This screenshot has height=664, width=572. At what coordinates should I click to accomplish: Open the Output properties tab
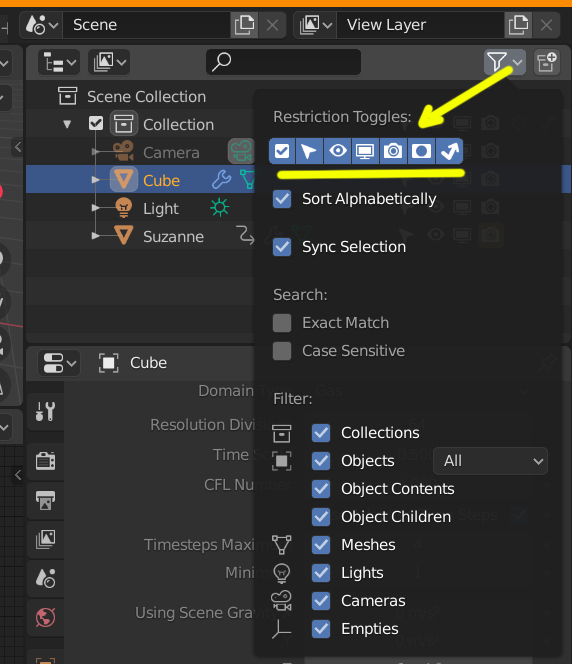(45, 500)
